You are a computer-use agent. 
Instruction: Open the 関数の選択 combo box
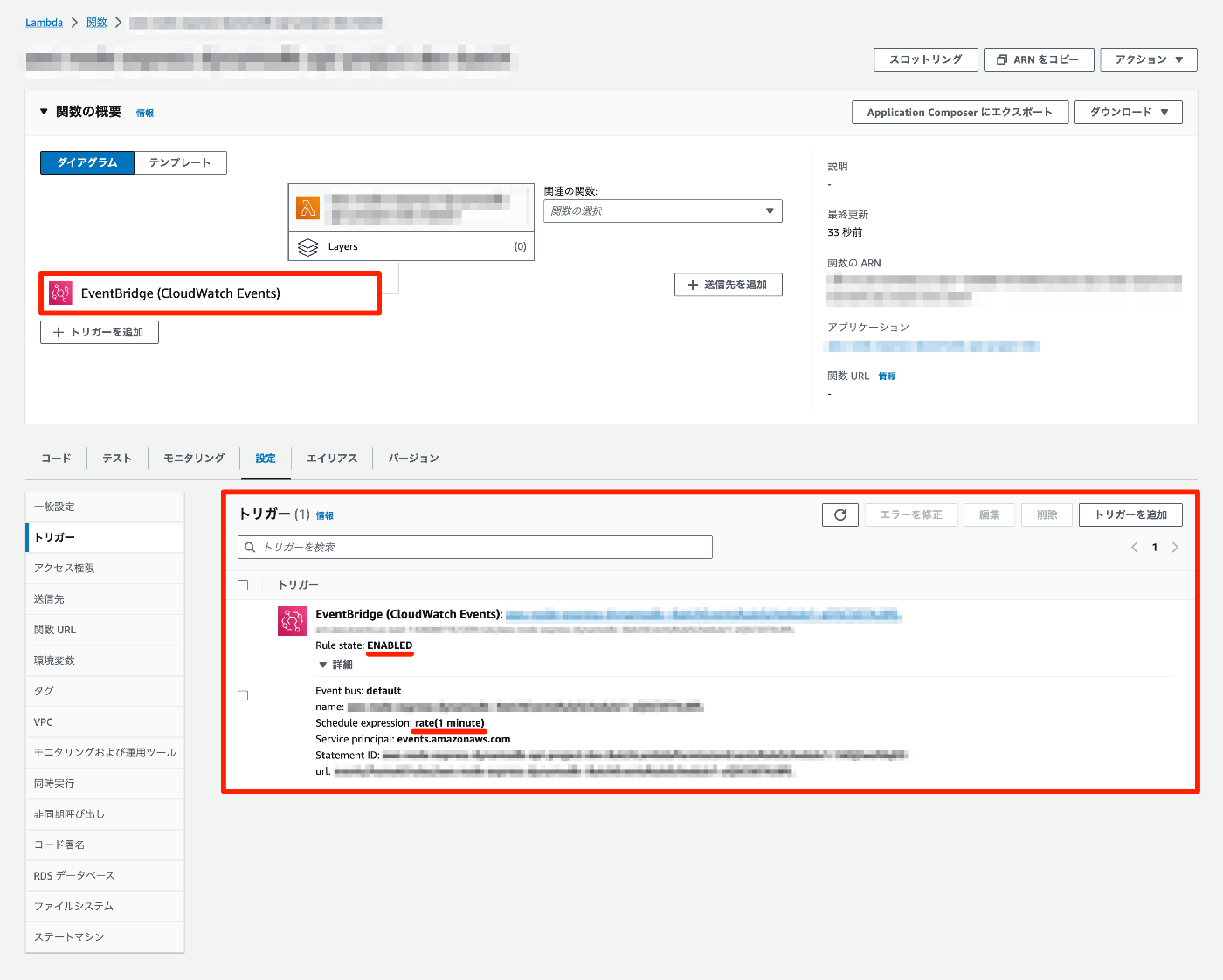click(x=662, y=210)
